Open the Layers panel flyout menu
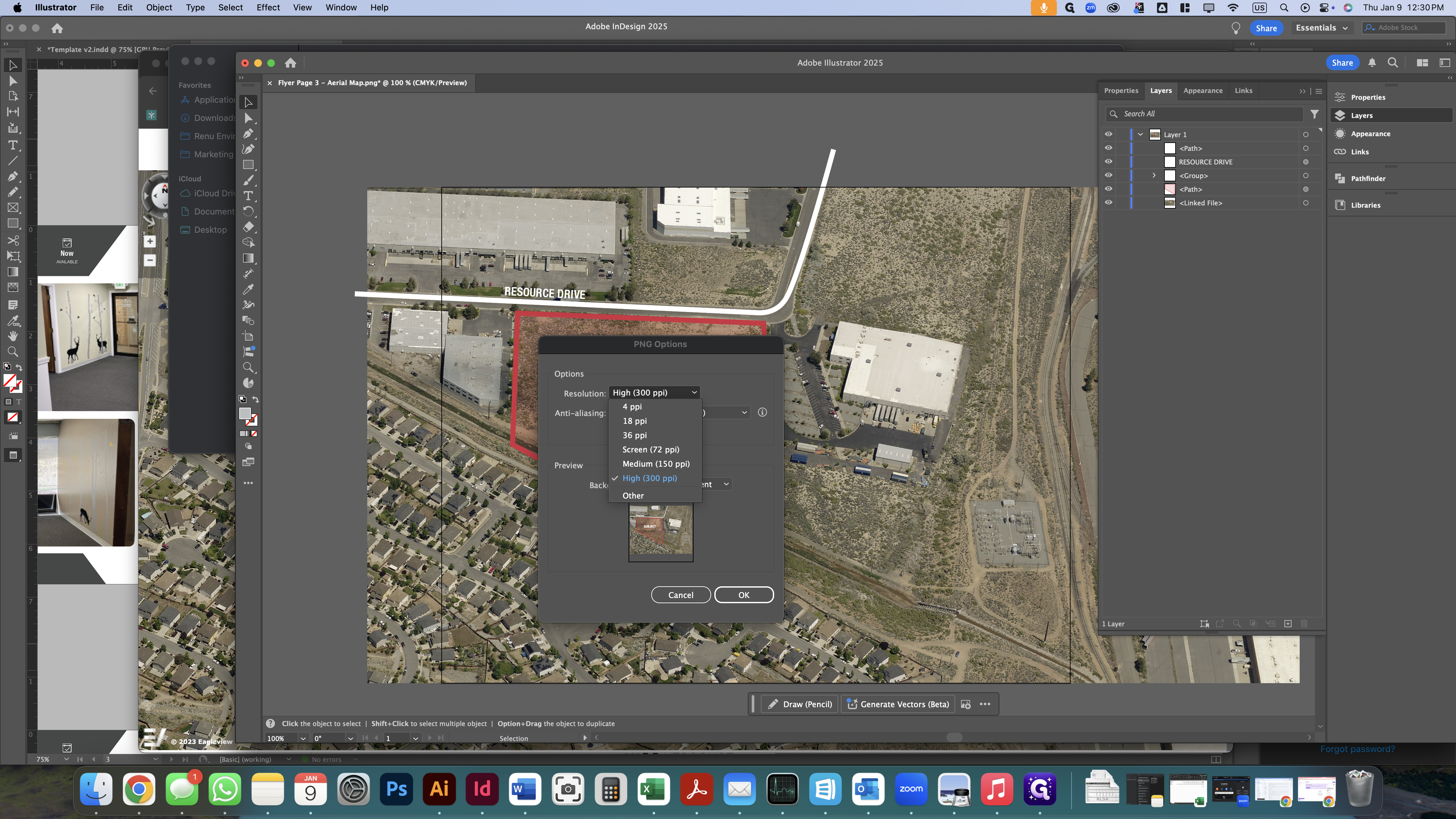 1319,91
